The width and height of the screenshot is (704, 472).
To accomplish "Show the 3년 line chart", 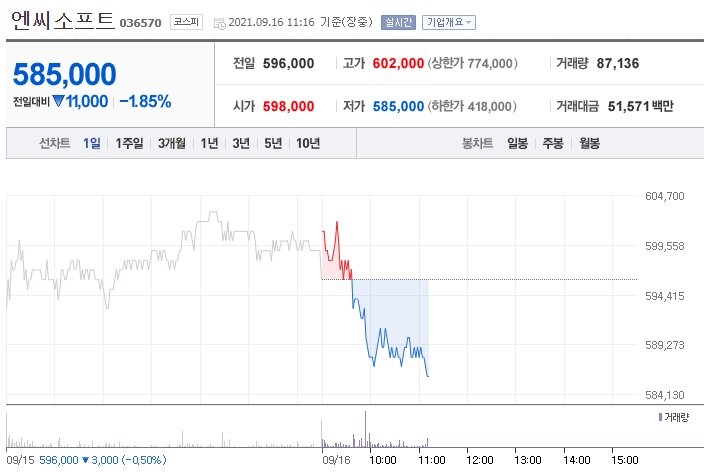I will point(241,143).
